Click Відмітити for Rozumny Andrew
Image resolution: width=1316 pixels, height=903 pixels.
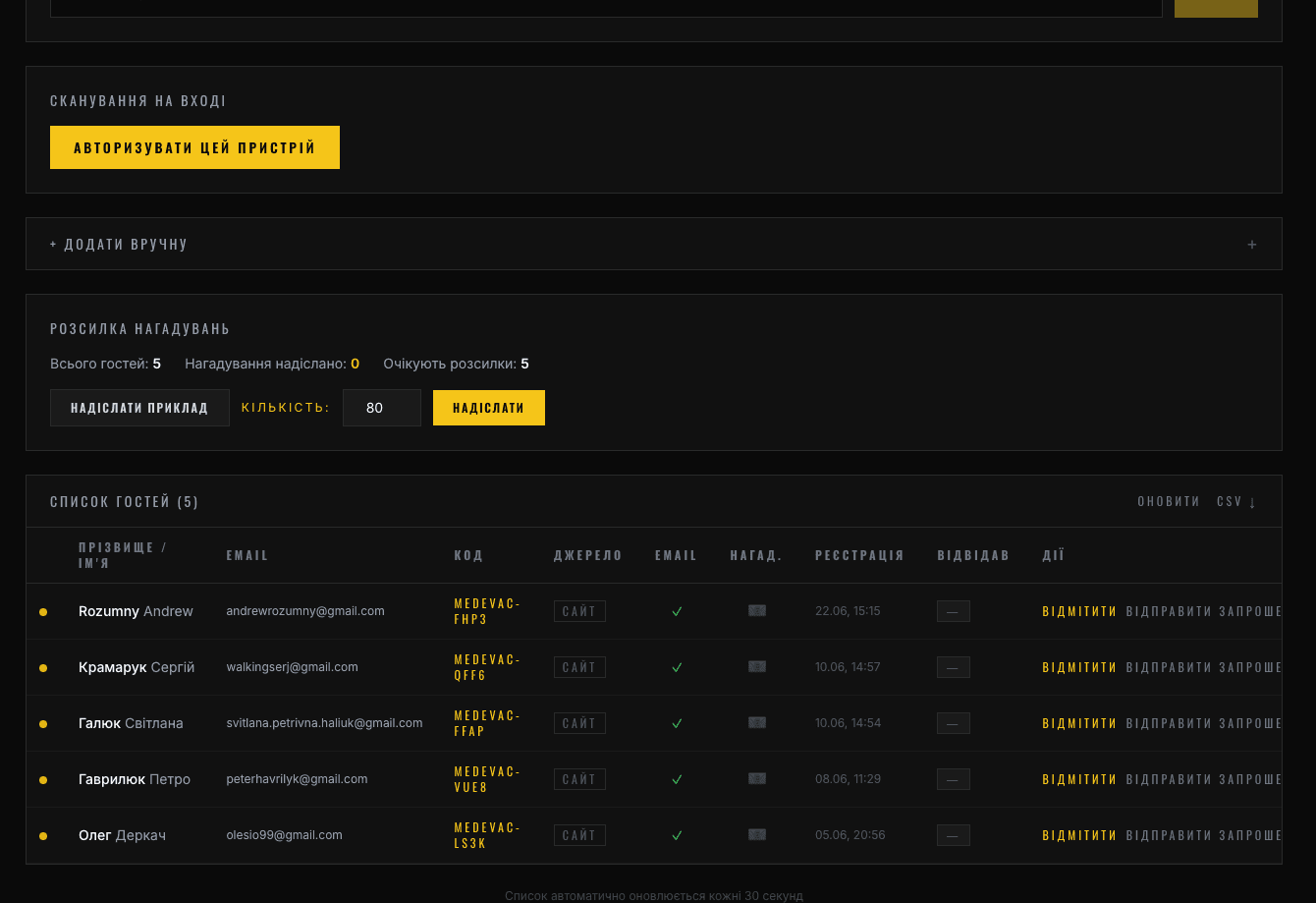click(x=1079, y=611)
